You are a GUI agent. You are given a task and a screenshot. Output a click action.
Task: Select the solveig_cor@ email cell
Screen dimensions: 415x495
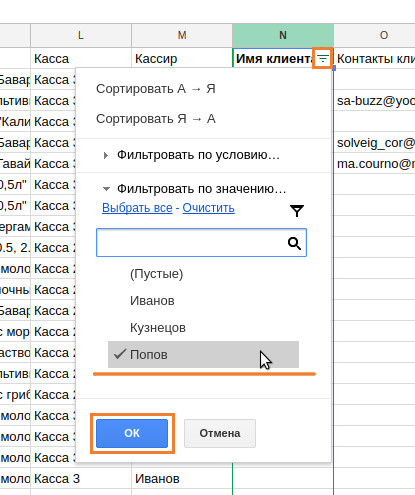point(374,143)
